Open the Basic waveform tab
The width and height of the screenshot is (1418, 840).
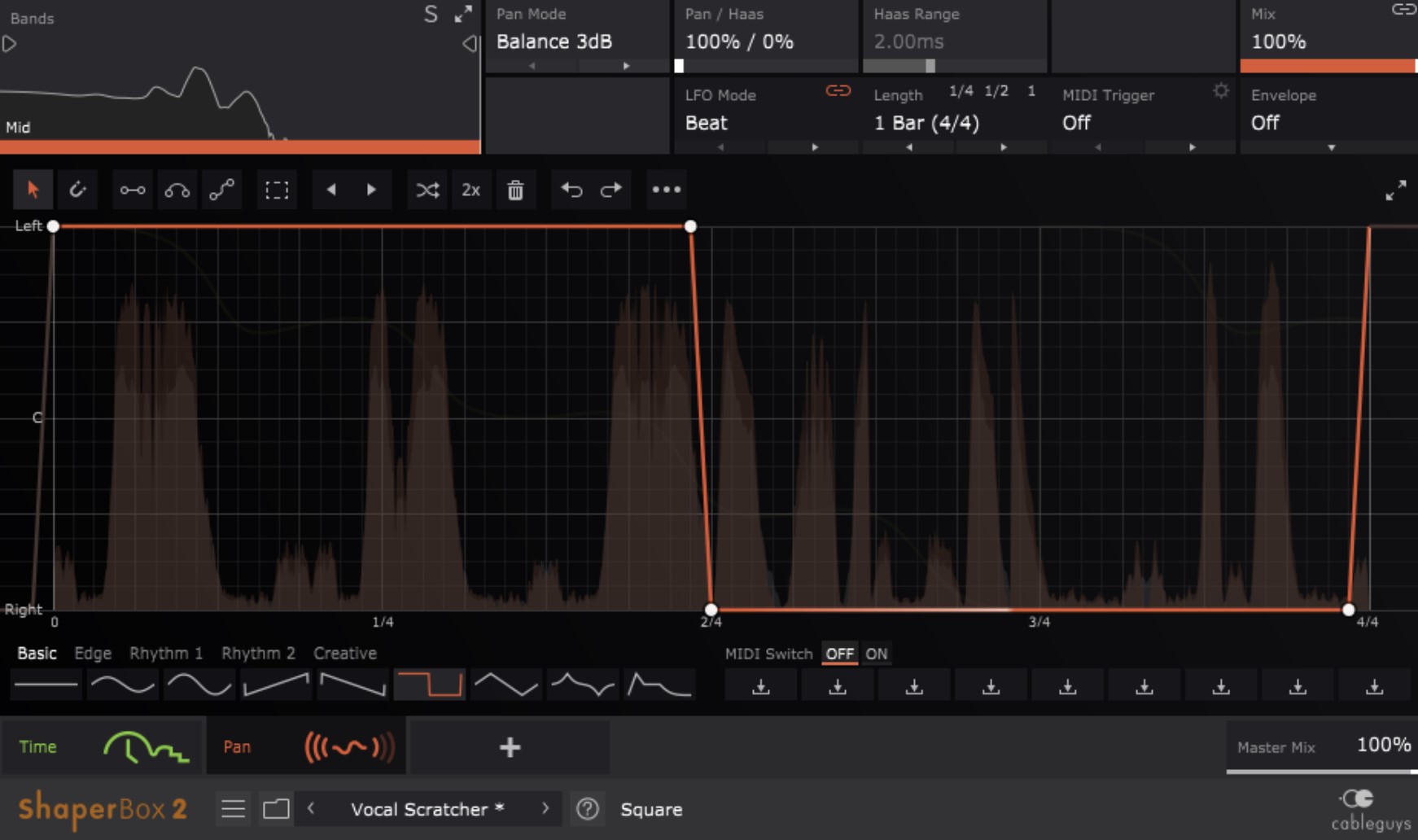[x=37, y=654]
